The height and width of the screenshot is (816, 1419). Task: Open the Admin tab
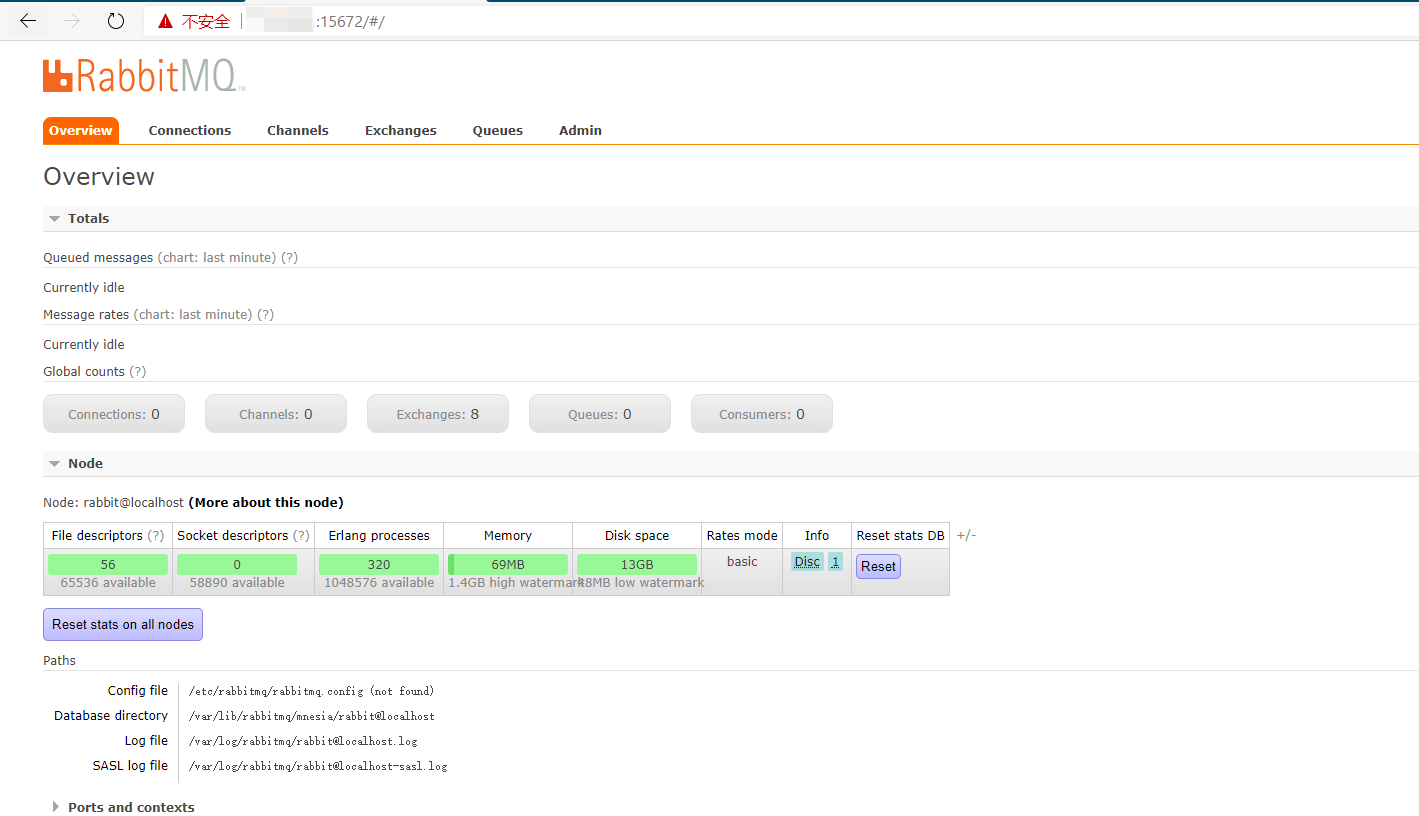coord(580,130)
